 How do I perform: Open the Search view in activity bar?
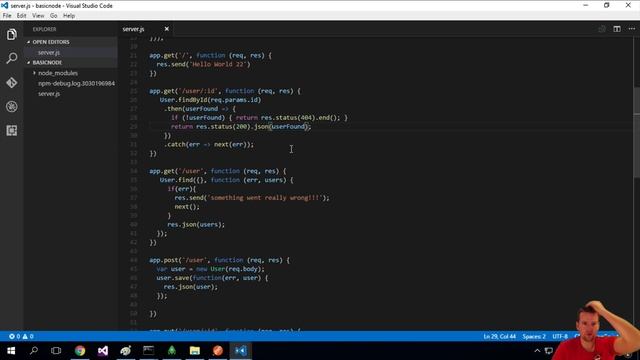point(11,58)
